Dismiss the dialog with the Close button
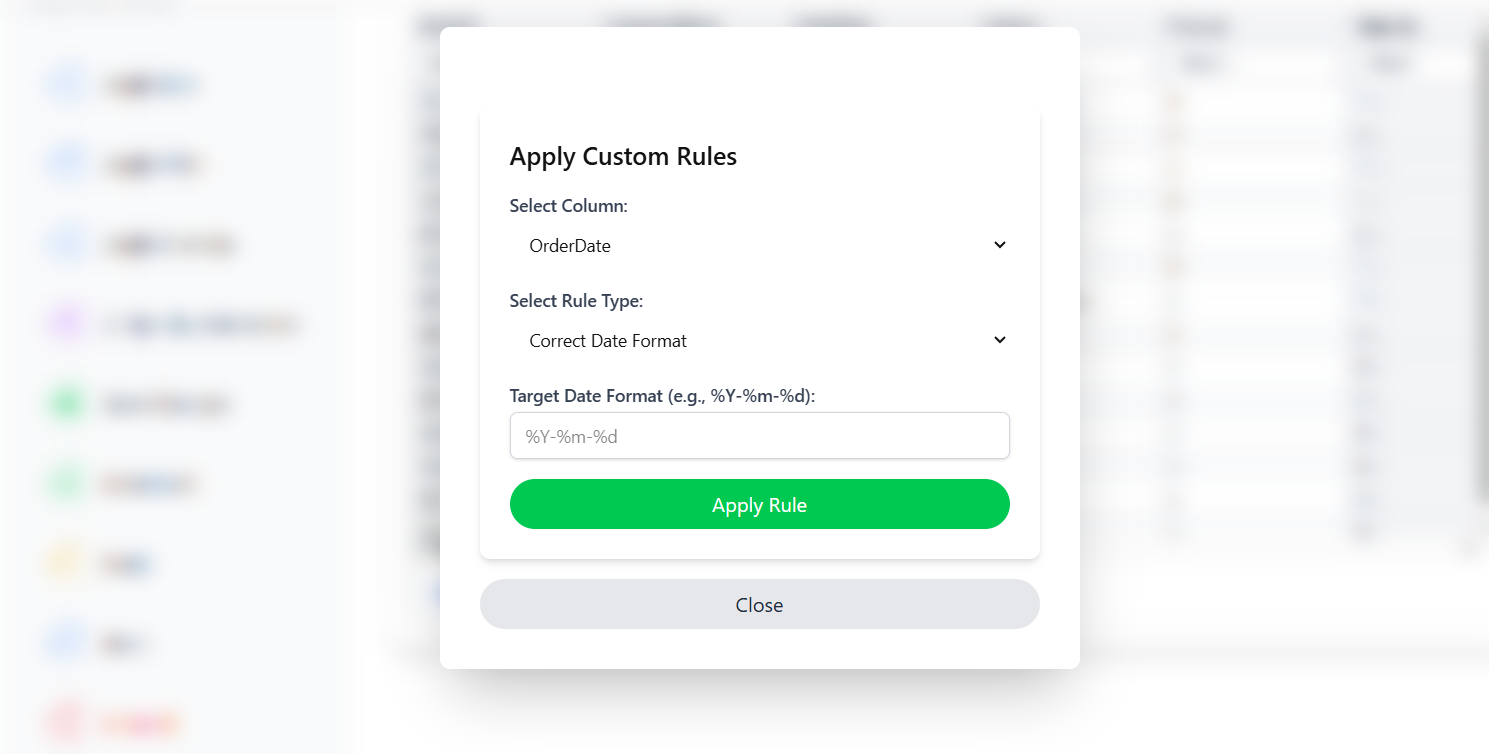This screenshot has width=1489, height=754. point(759,604)
